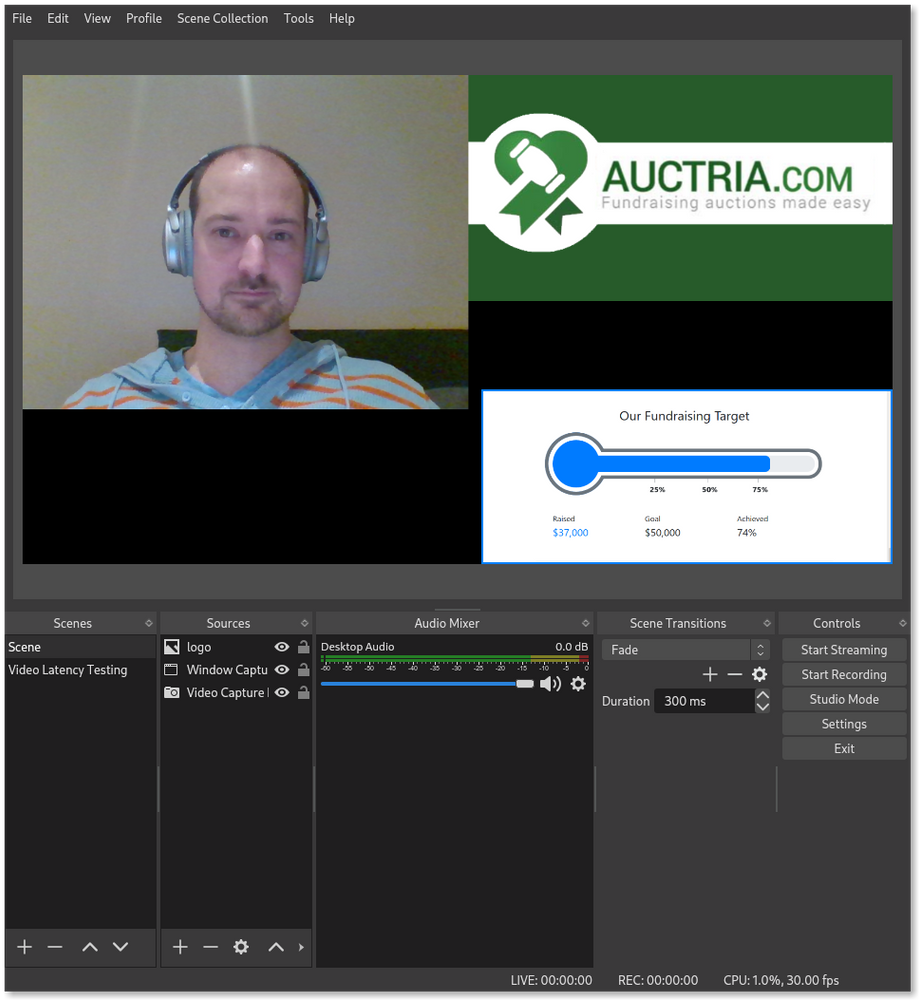The height and width of the screenshot is (1000, 919).
Task: Pop out the Scenes dock panel
Action: click(149, 623)
